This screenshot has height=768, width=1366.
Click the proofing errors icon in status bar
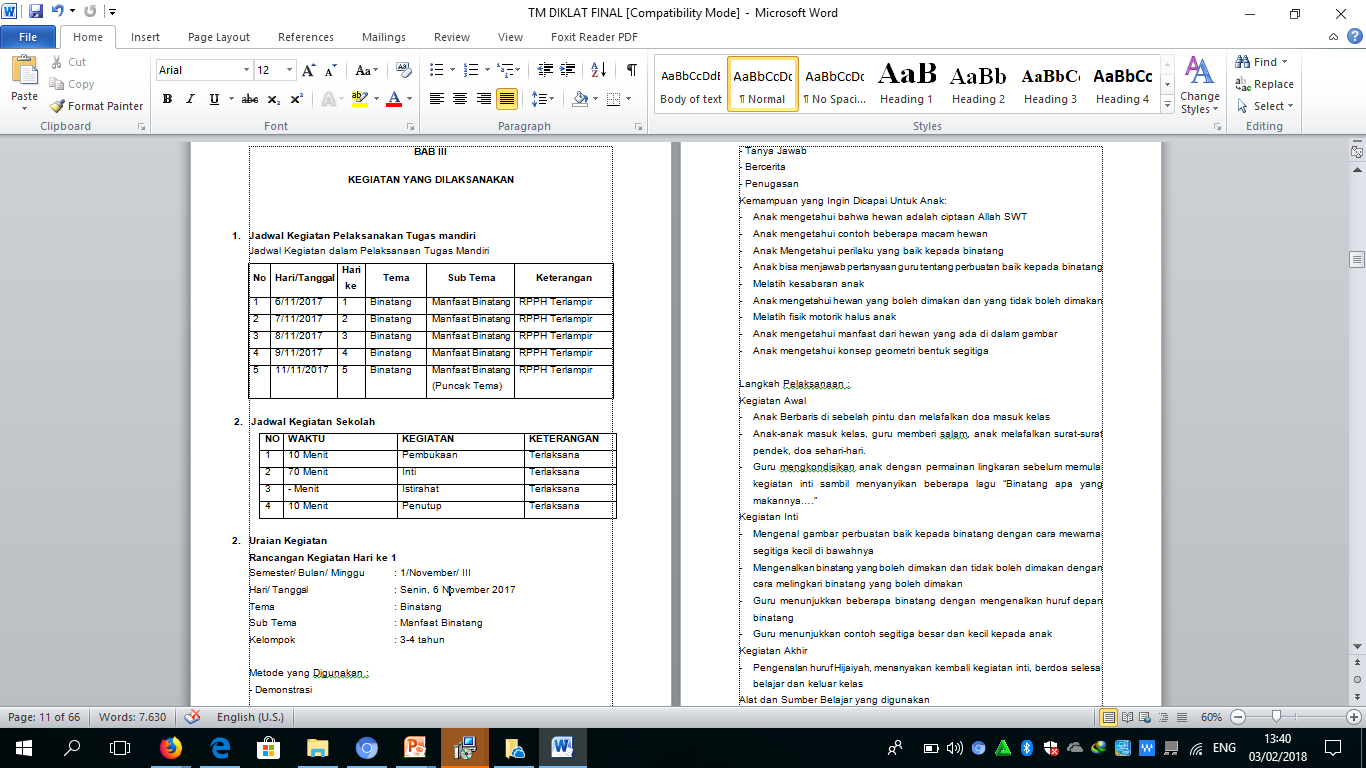tap(192, 717)
